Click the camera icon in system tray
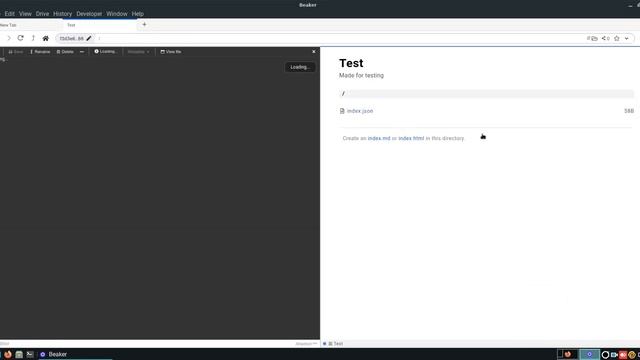The height and width of the screenshot is (360, 640). pos(614,355)
